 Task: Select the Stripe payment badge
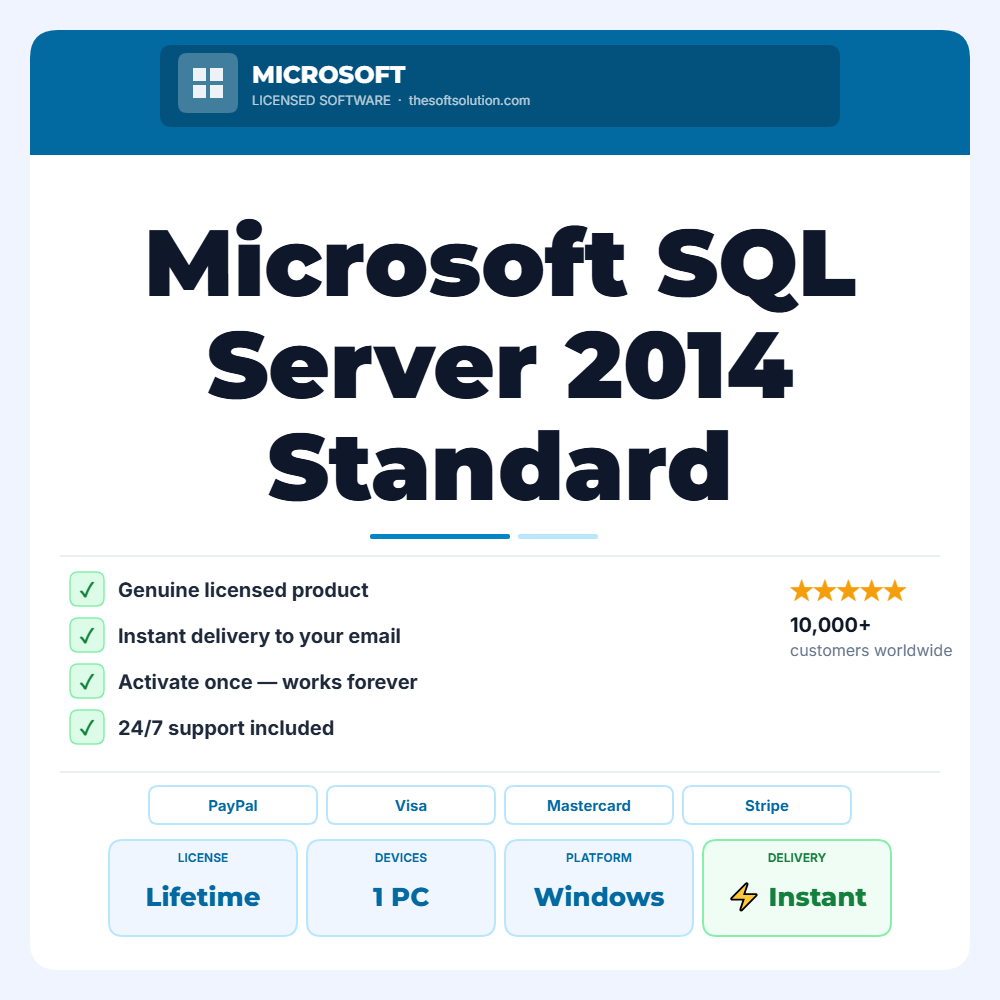tap(767, 805)
